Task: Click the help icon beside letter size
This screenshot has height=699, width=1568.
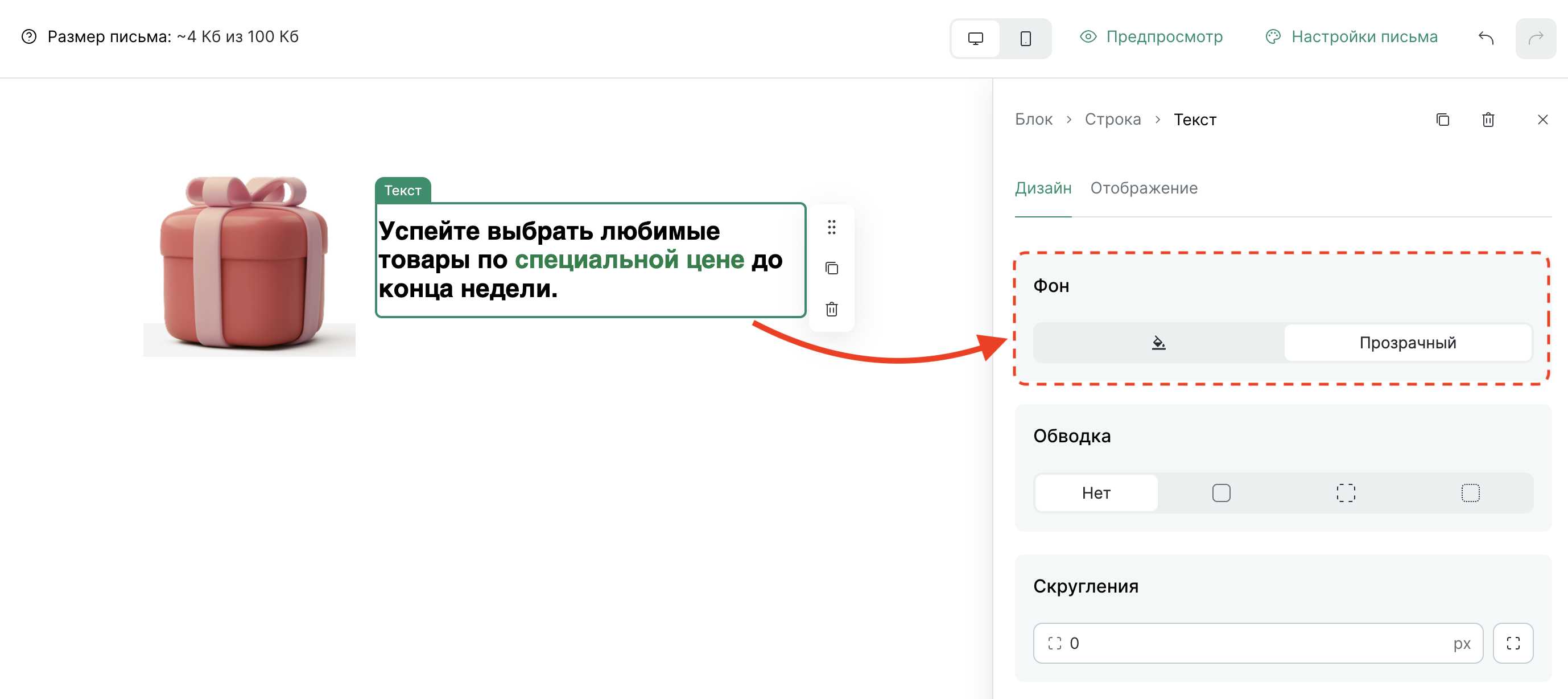Action: tap(28, 37)
